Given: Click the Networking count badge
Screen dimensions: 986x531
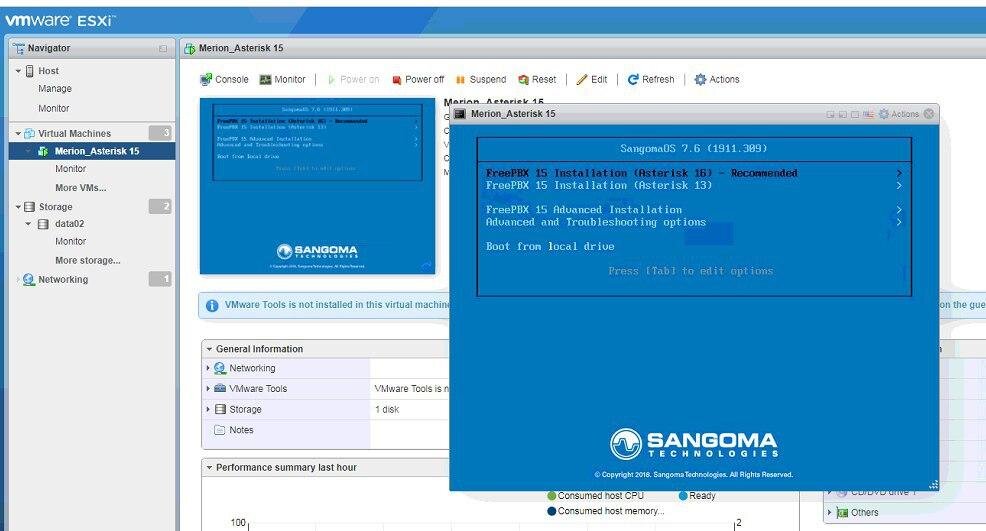Looking at the screenshot, I should coord(160,279).
